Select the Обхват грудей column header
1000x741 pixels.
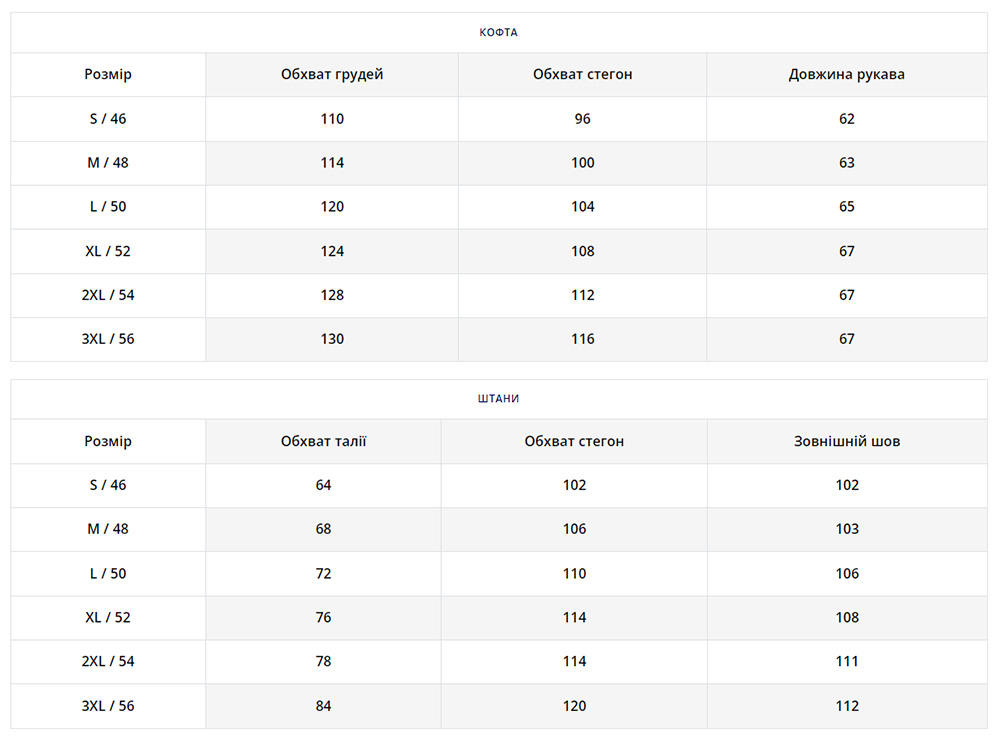[332, 75]
